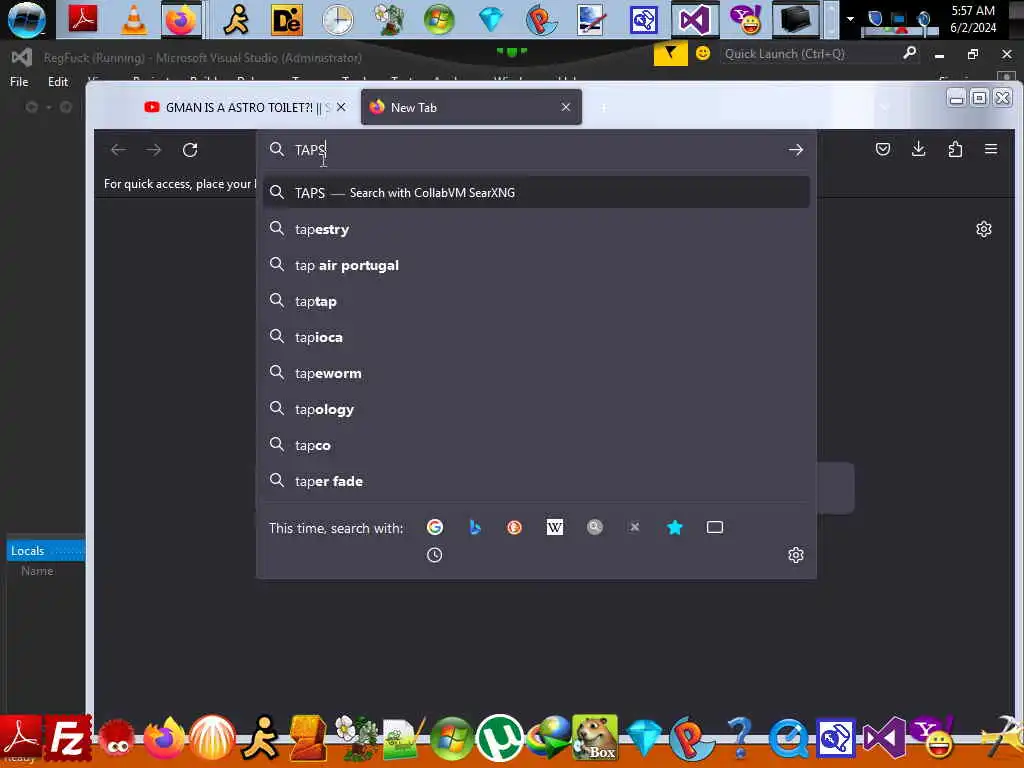Go forward in the Firefox toolbar

tap(153, 150)
